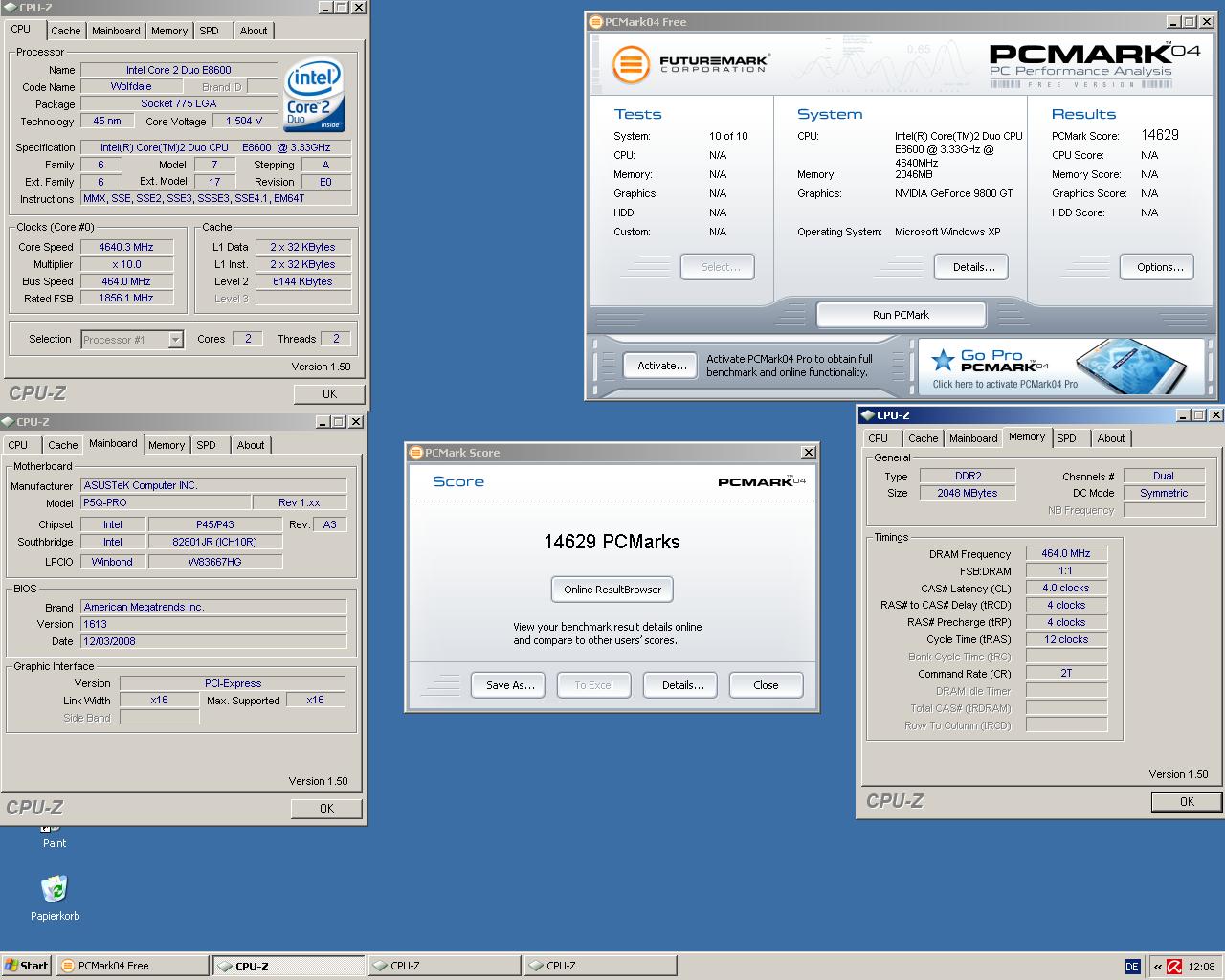Close the PCMark Score dialog with X
Image resolution: width=1225 pixels, height=980 pixels.
(x=809, y=453)
